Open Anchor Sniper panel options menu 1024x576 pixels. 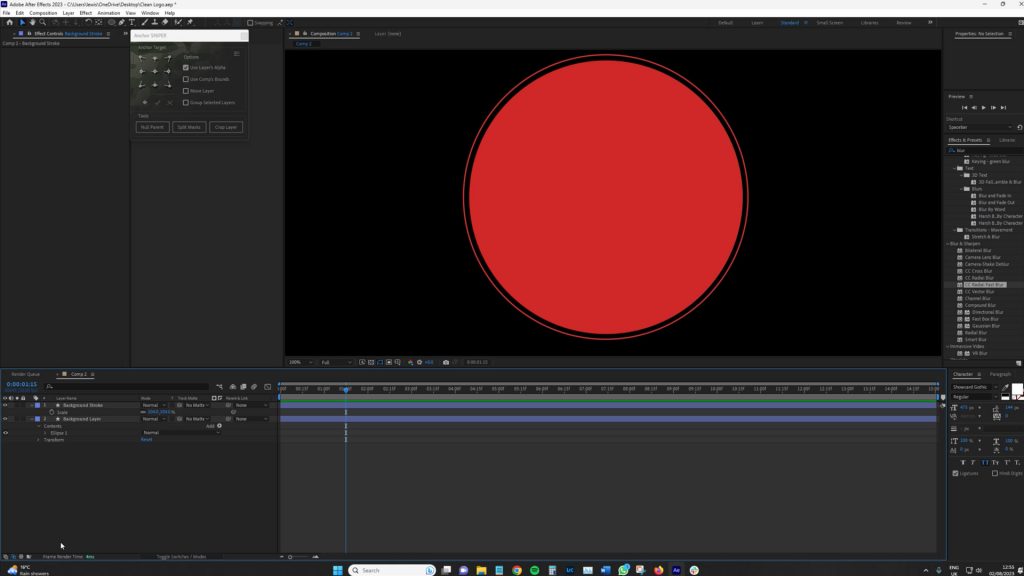pyautogui.click(x=236, y=54)
